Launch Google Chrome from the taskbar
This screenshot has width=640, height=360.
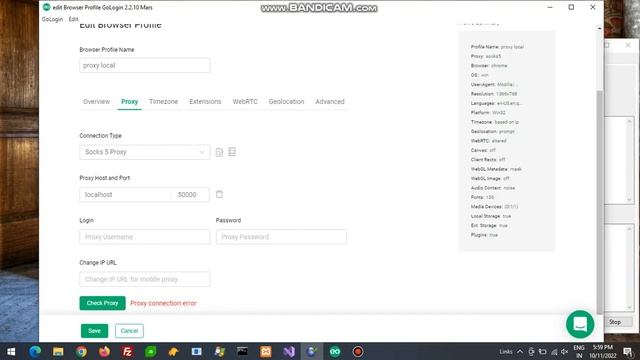click(81, 351)
